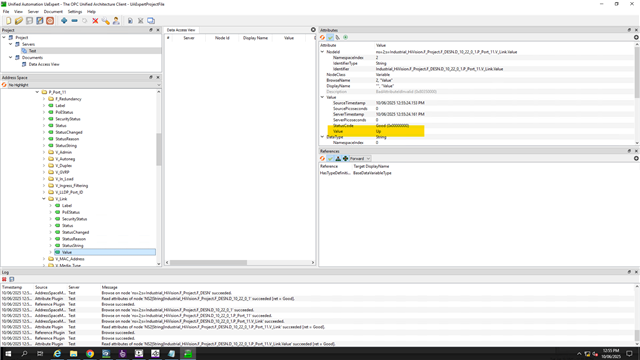Image resolution: width=640 pixels, height=360 pixels.
Task: Select V_Ingress_Filtering in Address Space
Action: (71, 186)
